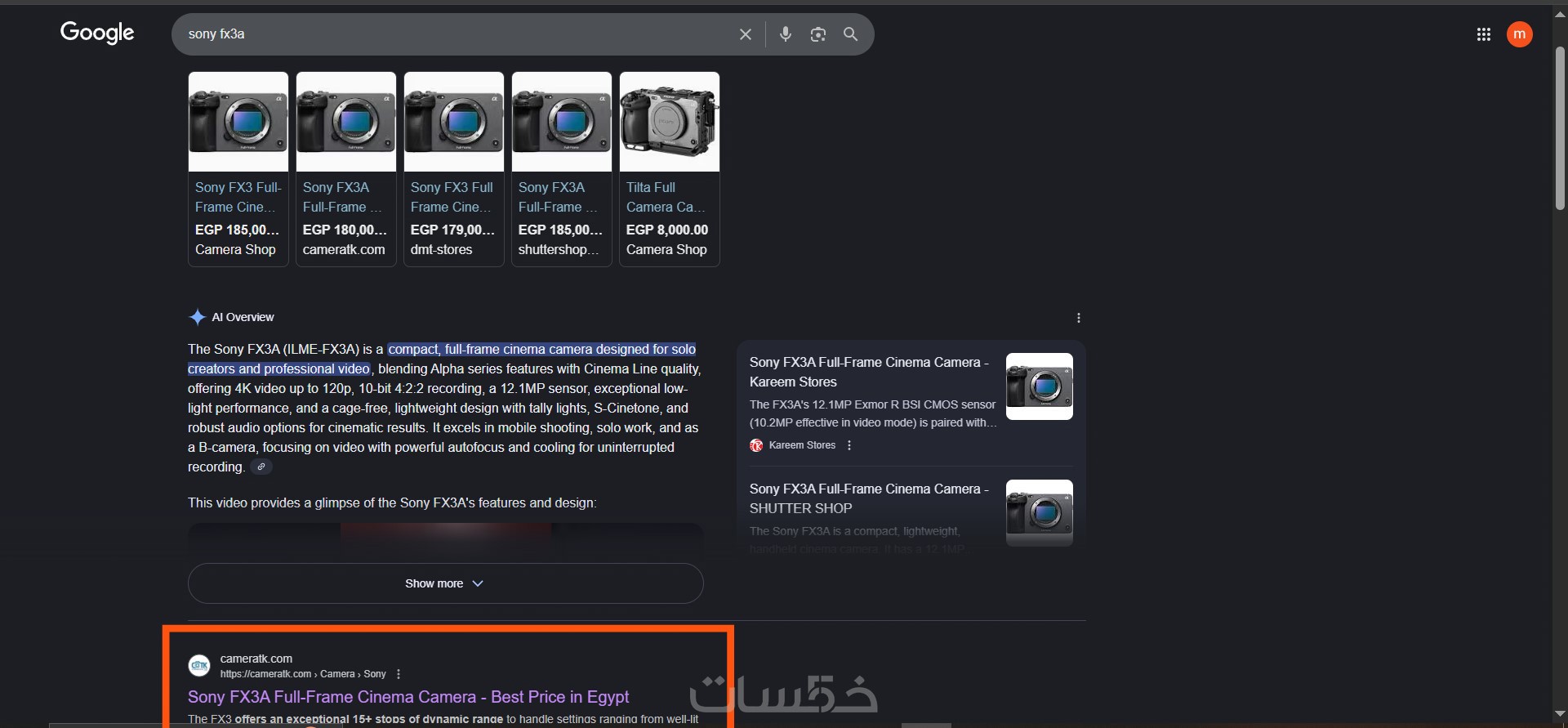
Task: Open Tilta Full Camera Cage product image
Action: (670, 122)
